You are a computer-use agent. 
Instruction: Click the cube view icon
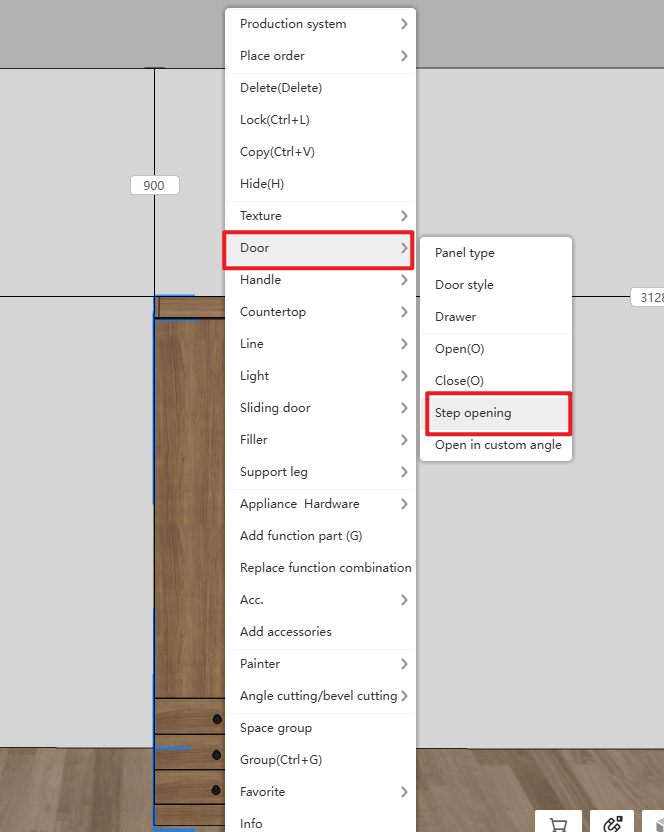click(x=655, y=824)
